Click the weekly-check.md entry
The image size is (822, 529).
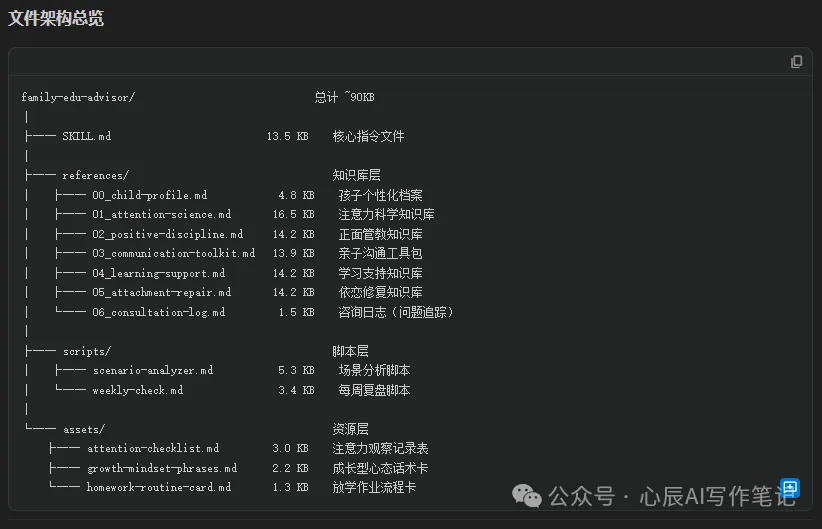137,390
